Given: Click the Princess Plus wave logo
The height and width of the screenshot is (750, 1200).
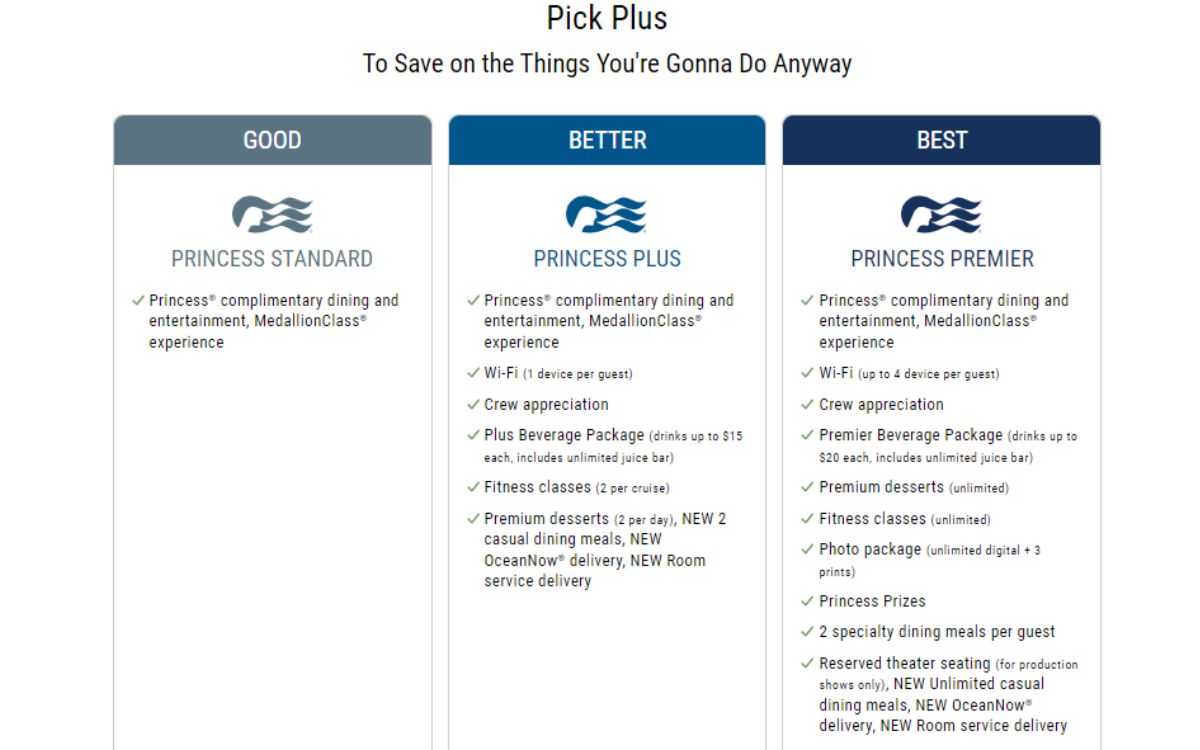Looking at the screenshot, I should (607, 214).
